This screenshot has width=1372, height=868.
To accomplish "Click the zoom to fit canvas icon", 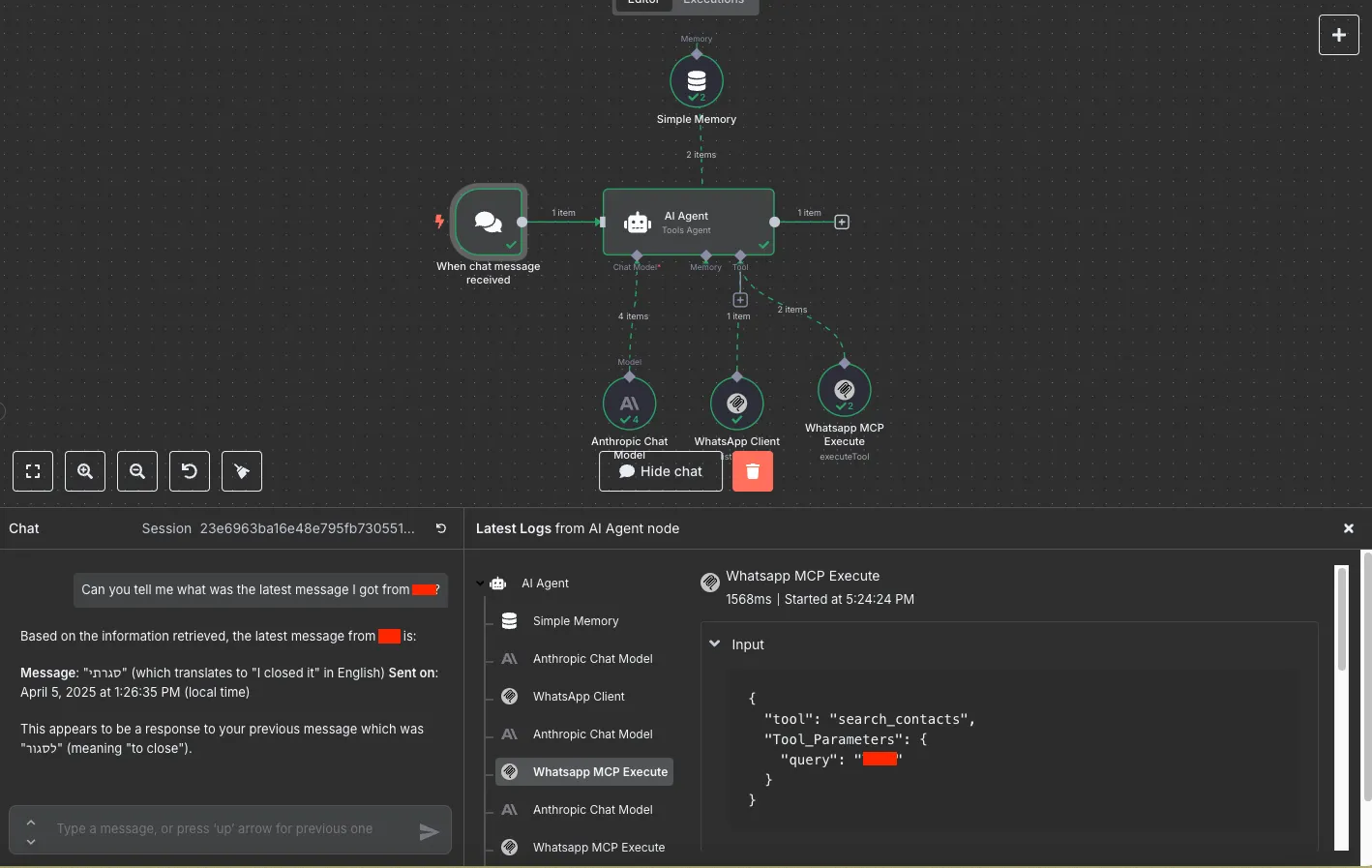I will pos(33,471).
